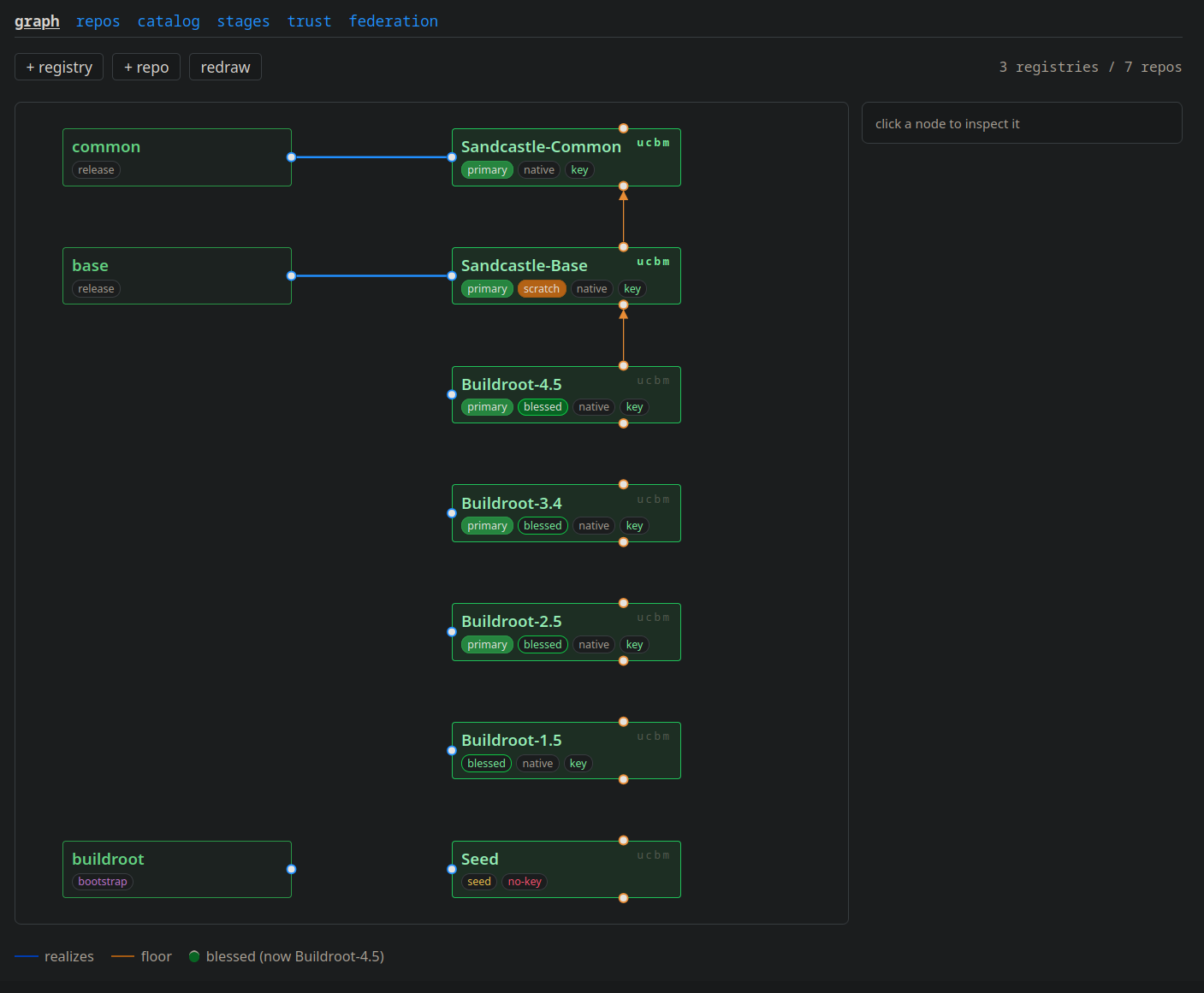The width and height of the screenshot is (1204, 993).
Task: Click the ucbm flags on Sandcastle-Common
Action: (653, 143)
